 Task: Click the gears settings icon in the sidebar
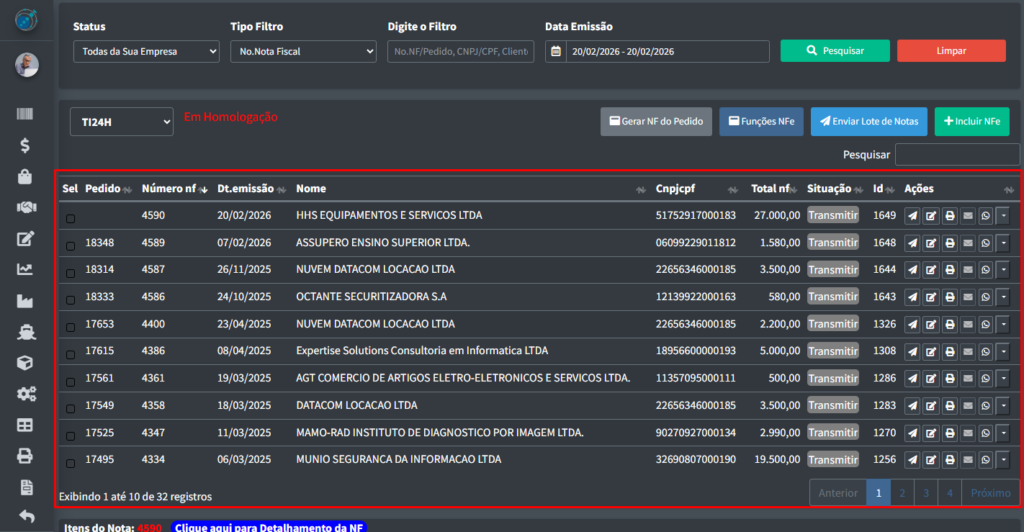point(26,394)
